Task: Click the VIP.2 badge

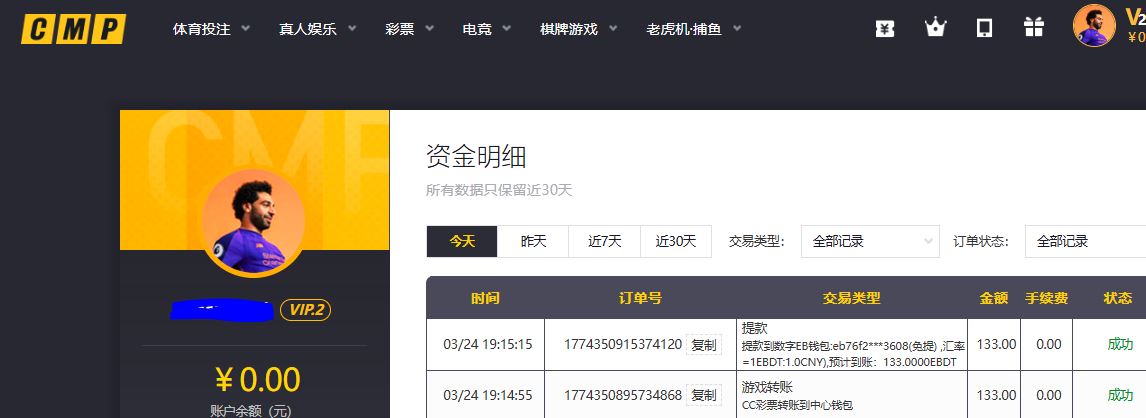Action: [x=305, y=310]
